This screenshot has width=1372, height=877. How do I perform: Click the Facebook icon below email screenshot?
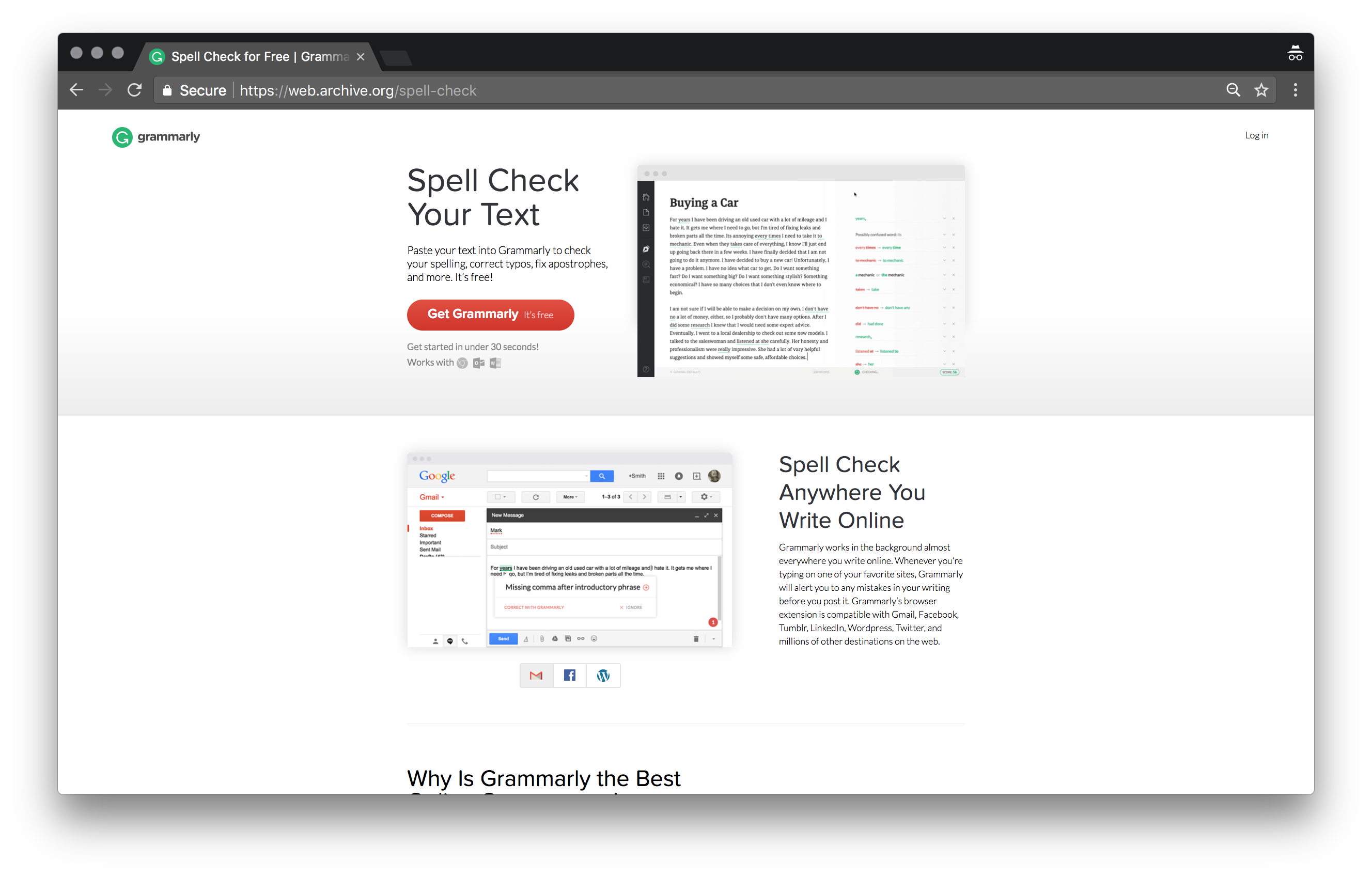point(569,675)
